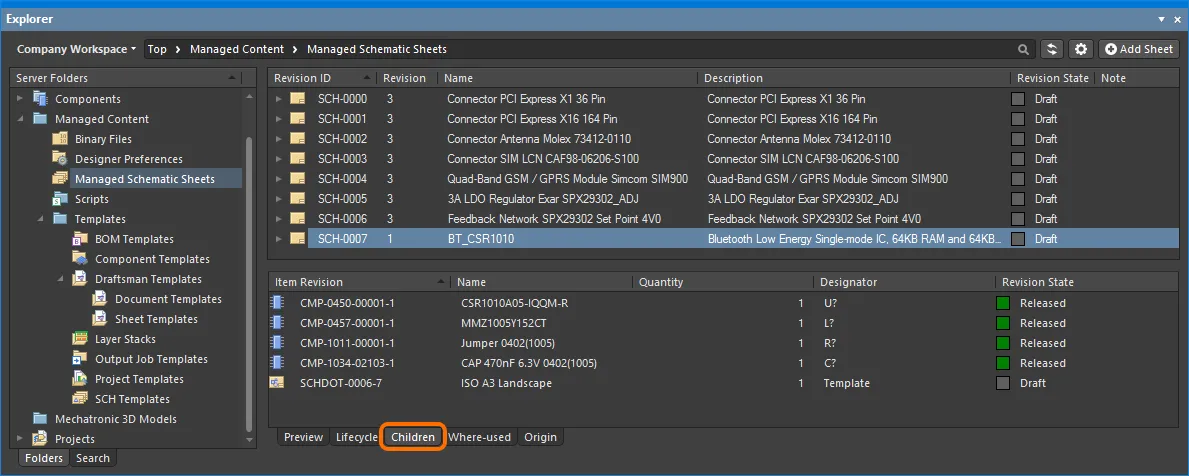1189x476 pixels.
Task: Click the Add Sheet button
Action: 1138,49
